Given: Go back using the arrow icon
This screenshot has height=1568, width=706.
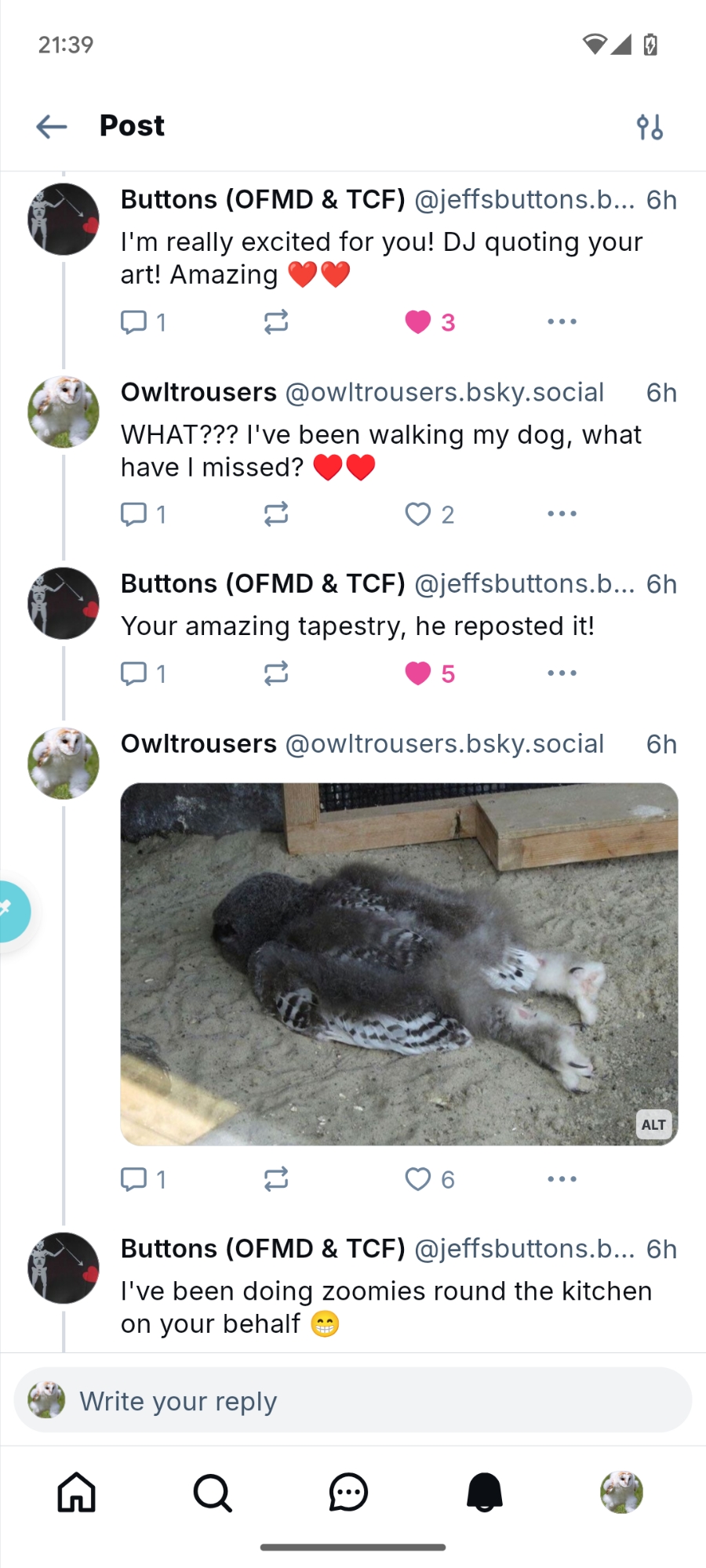Looking at the screenshot, I should (52, 126).
